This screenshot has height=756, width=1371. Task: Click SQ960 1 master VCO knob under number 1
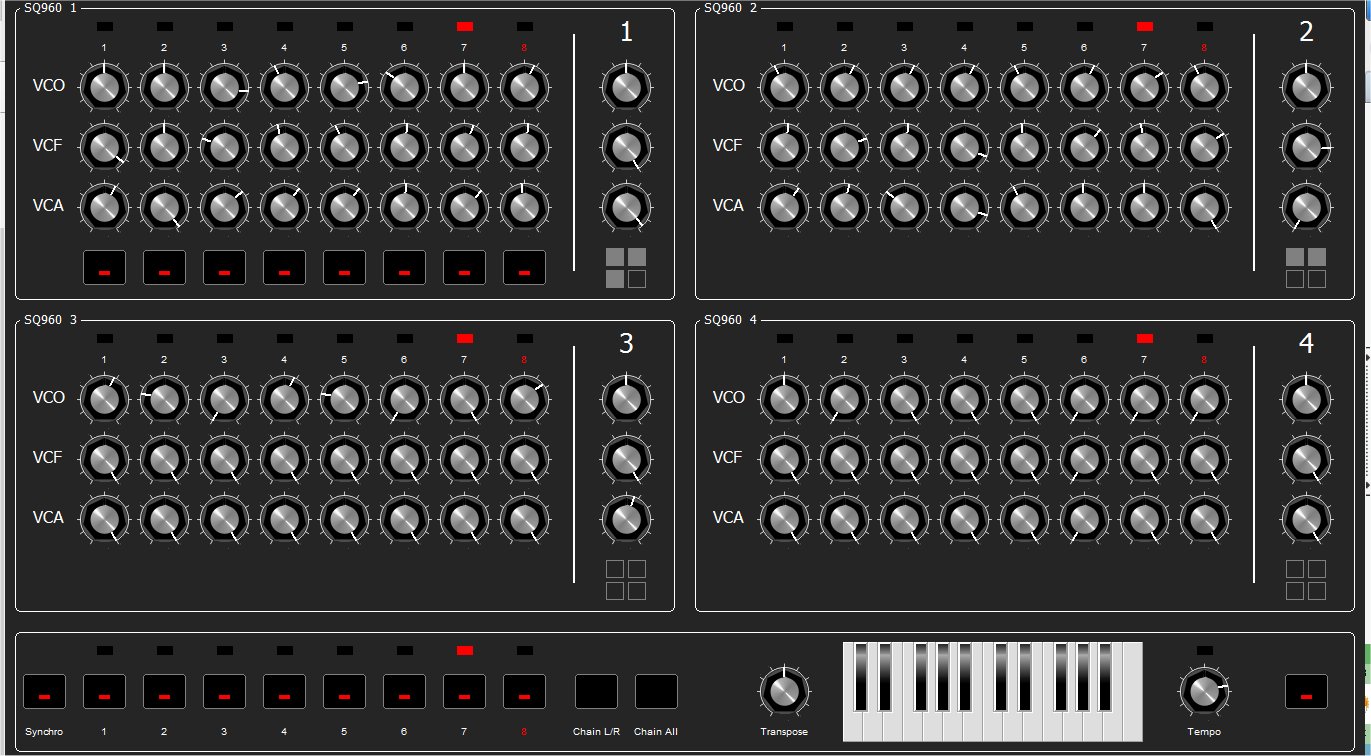[x=626, y=87]
